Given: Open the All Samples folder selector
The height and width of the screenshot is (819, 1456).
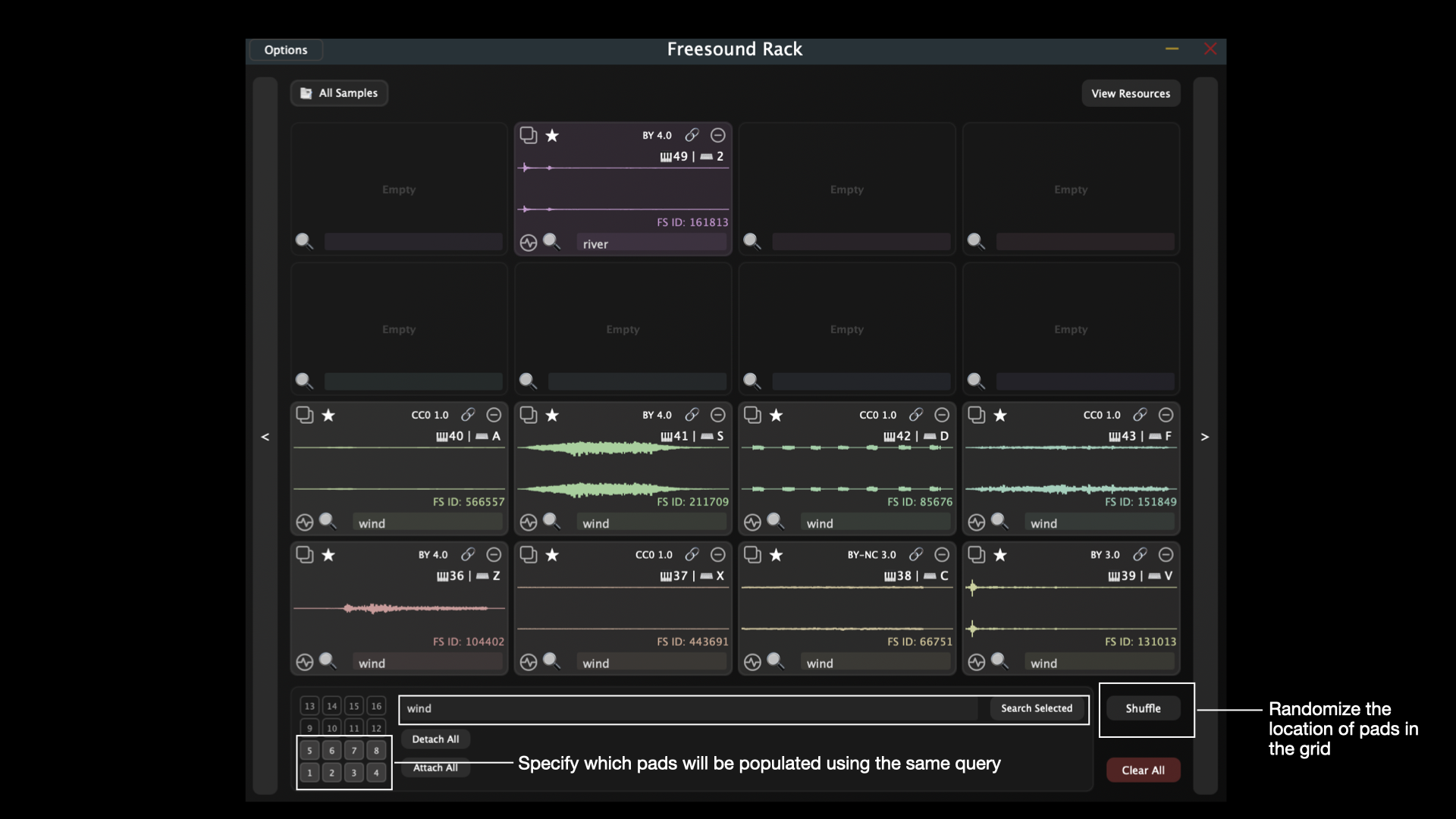Looking at the screenshot, I should tap(339, 93).
